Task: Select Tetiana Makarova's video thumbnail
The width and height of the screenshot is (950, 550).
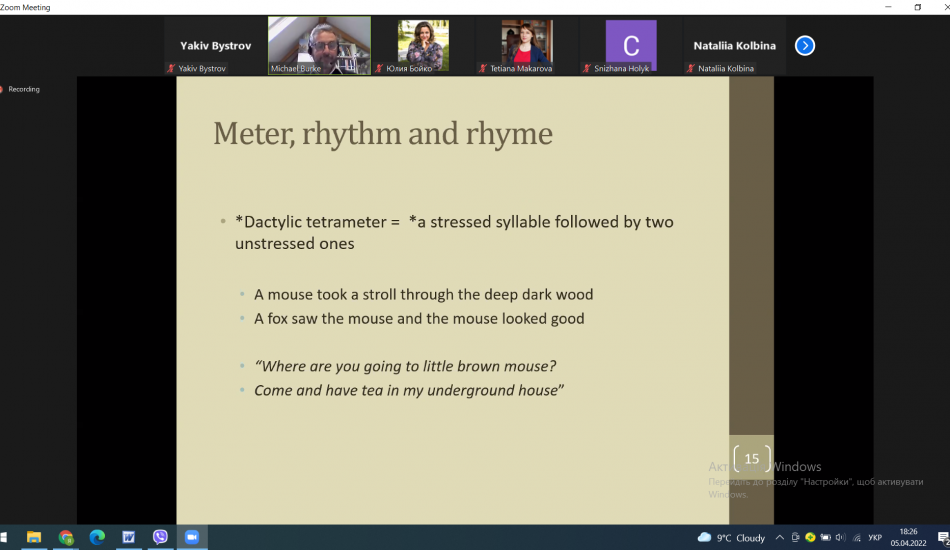Action: [x=527, y=45]
